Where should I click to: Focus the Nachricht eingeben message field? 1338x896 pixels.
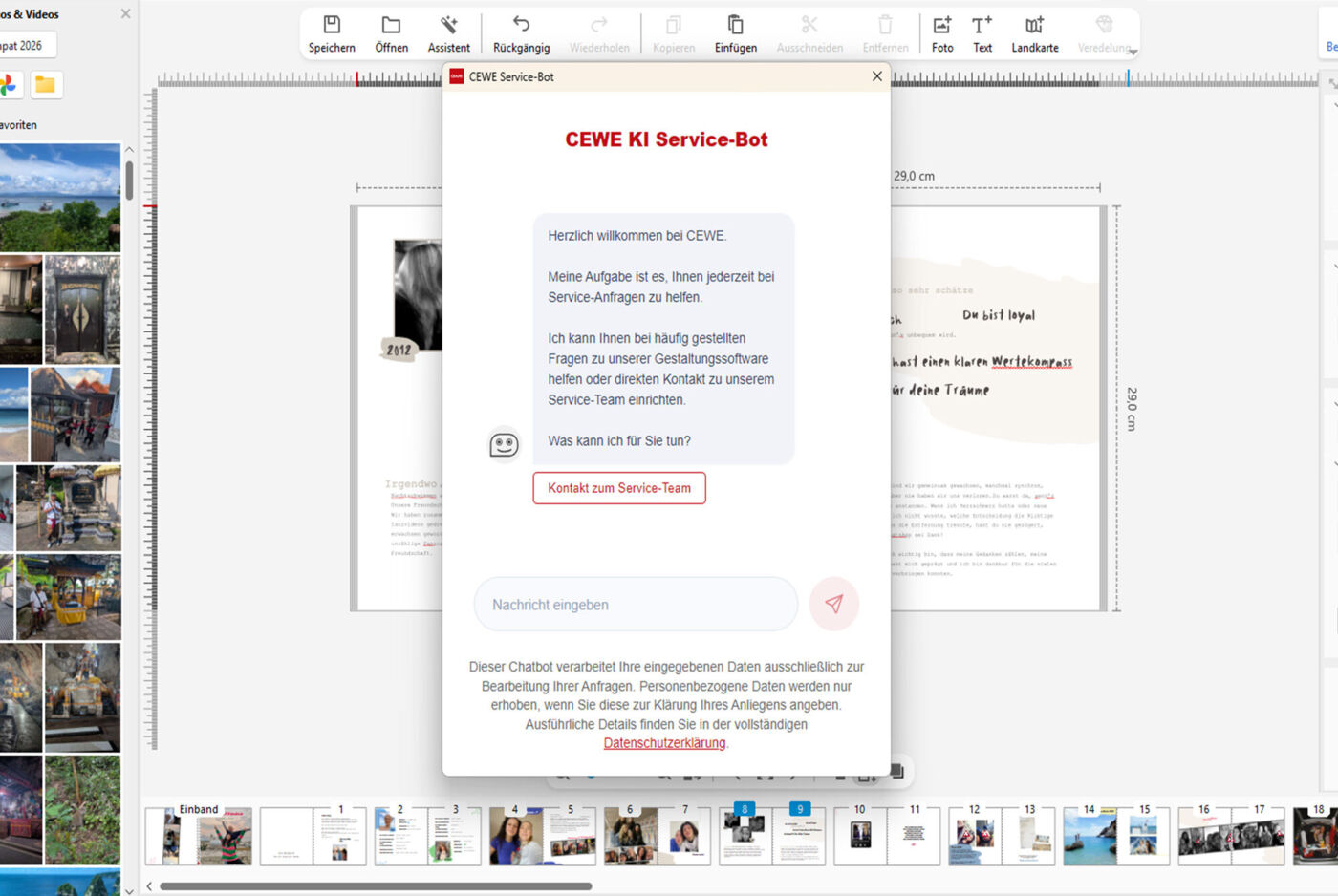click(x=636, y=605)
